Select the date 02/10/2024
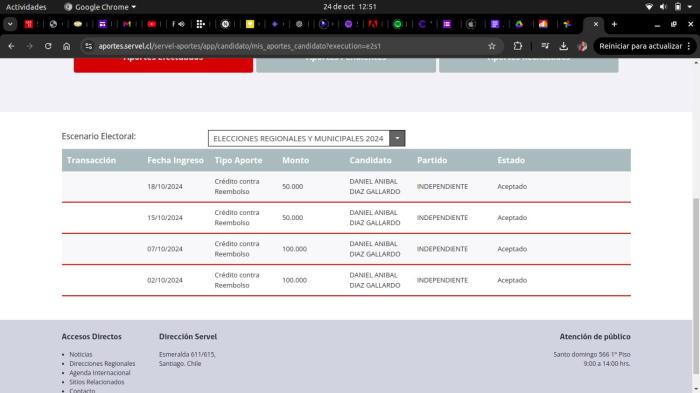This screenshot has width=700, height=393. [x=165, y=280]
